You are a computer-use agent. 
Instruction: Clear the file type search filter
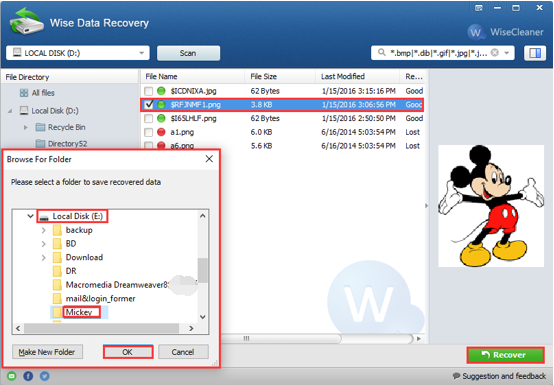coord(495,53)
